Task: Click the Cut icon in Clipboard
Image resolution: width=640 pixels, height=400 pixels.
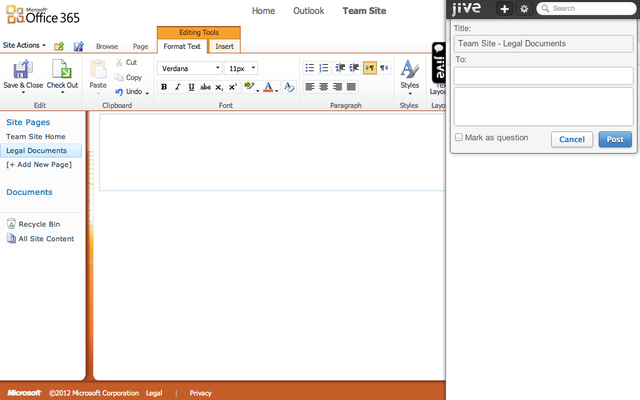Action: [x=125, y=62]
